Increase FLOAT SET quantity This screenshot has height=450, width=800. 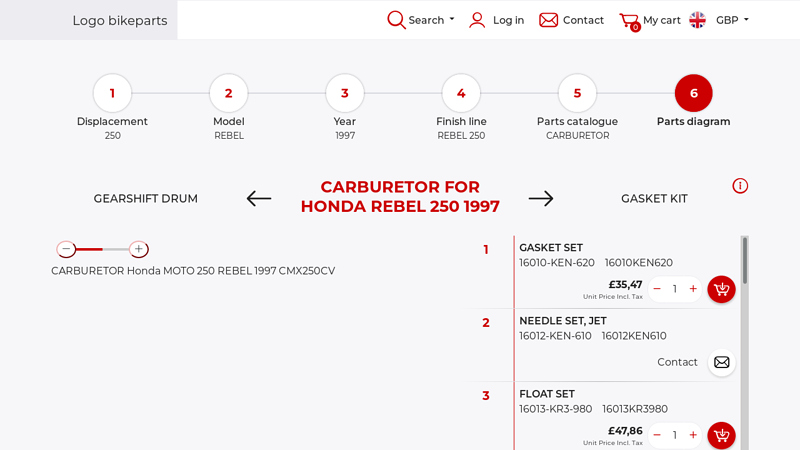pyautogui.click(x=693, y=435)
